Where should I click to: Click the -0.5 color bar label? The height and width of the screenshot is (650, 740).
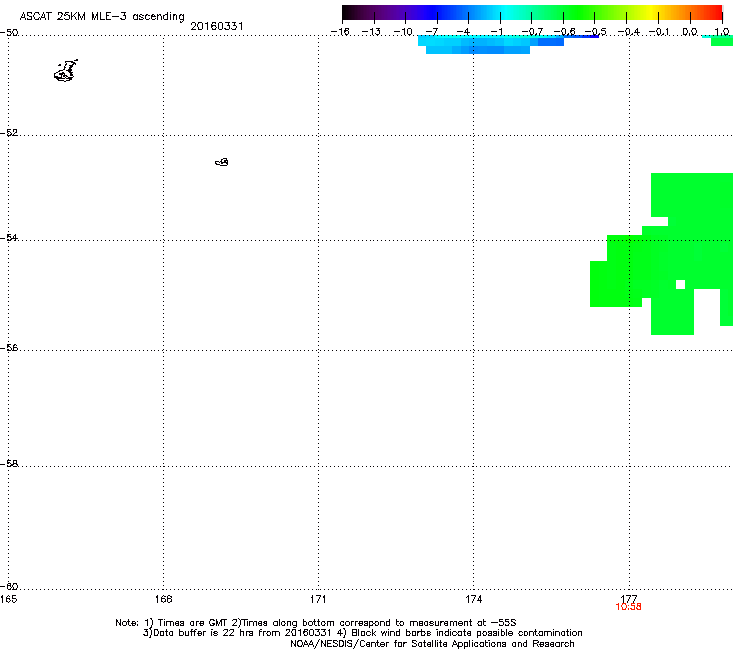click(596, 32)
